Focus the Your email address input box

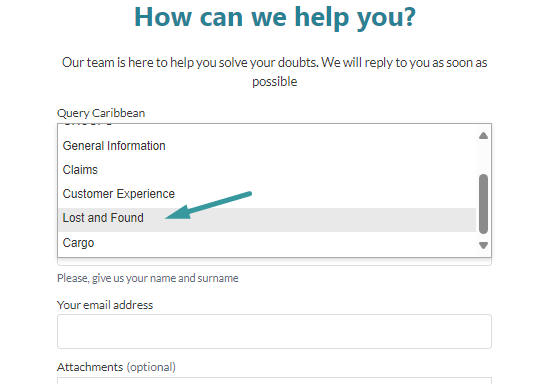(274, 331)
